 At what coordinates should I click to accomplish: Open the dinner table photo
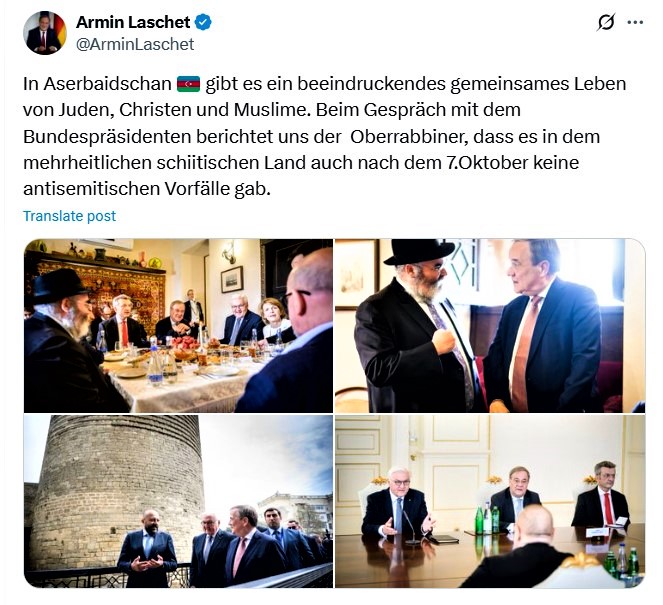(178, 326)
